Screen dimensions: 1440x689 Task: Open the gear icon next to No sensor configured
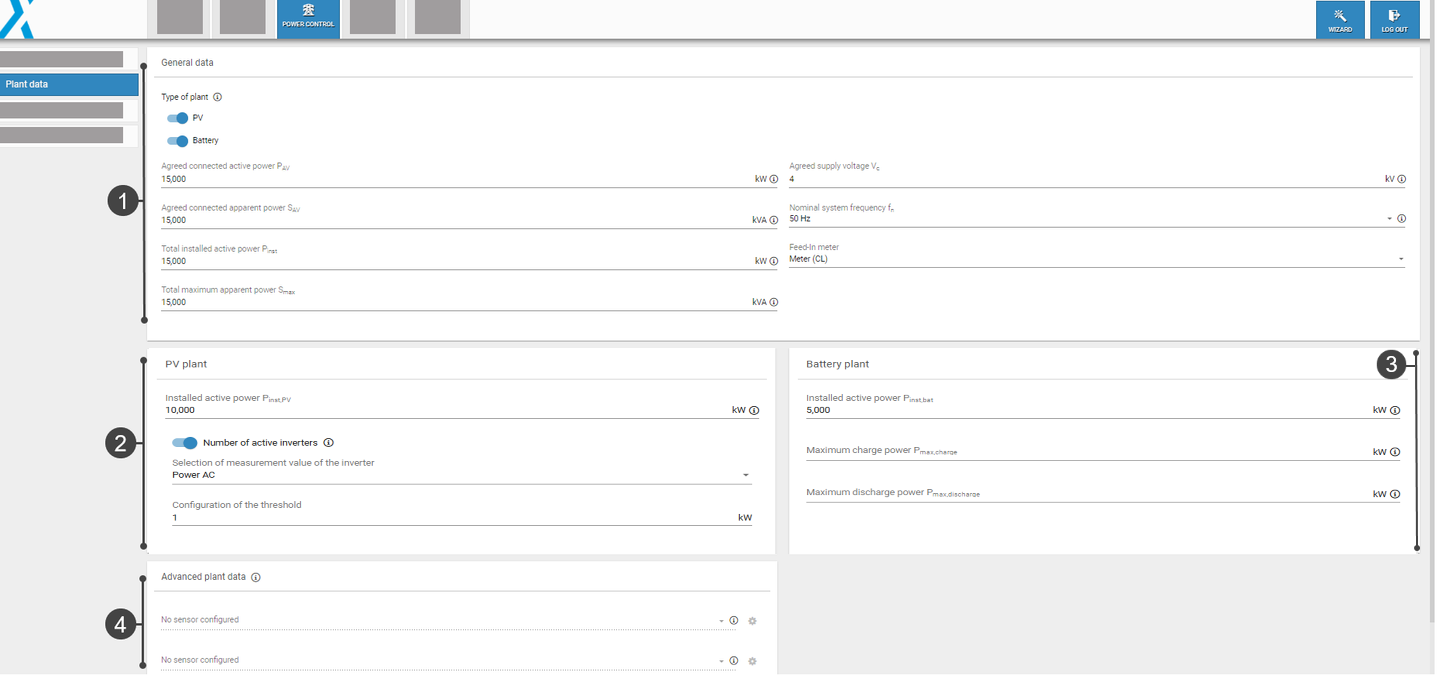point(752,620)
